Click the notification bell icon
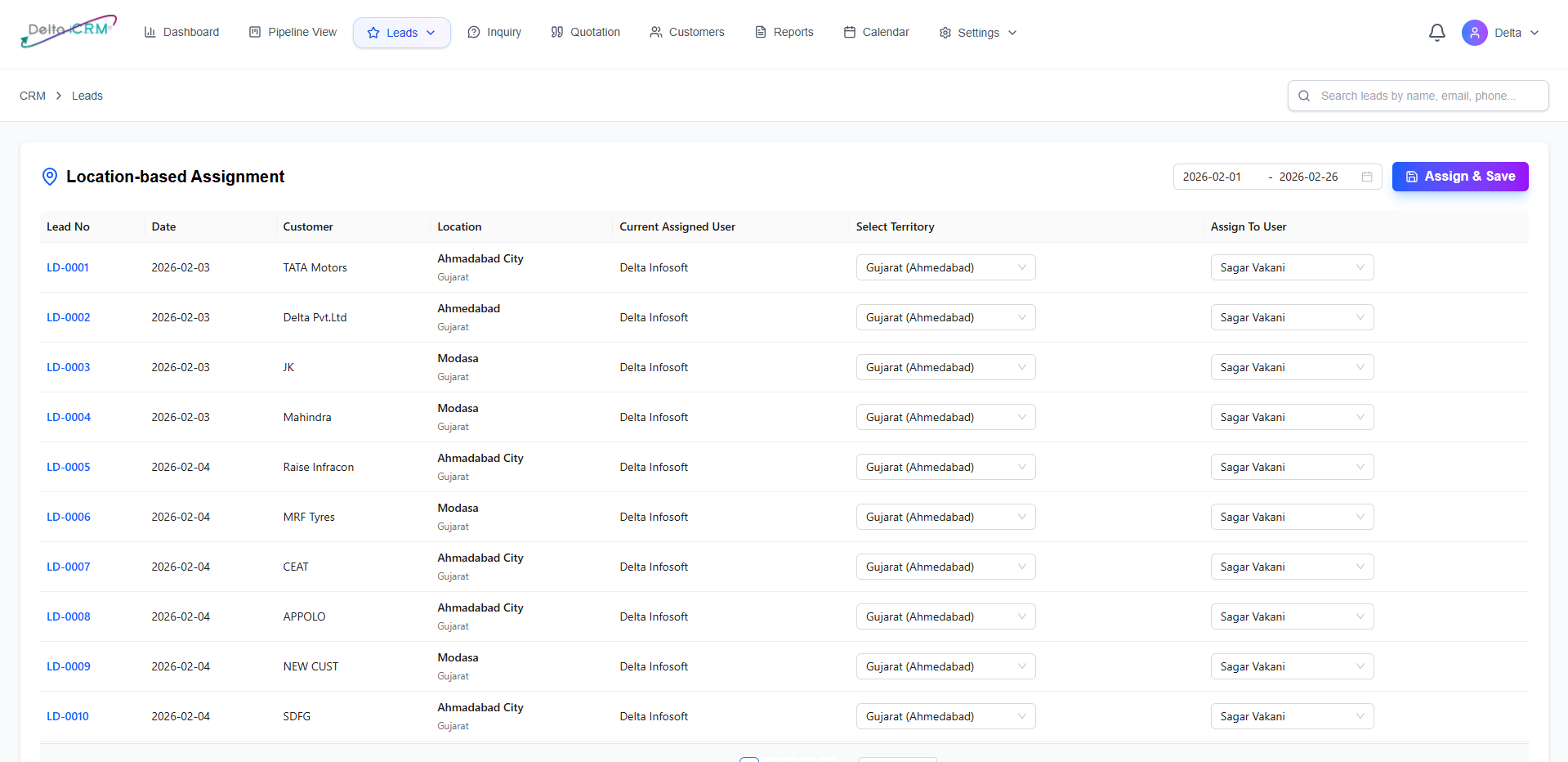Screen dimensions: 1568x762 point(1436,33)
